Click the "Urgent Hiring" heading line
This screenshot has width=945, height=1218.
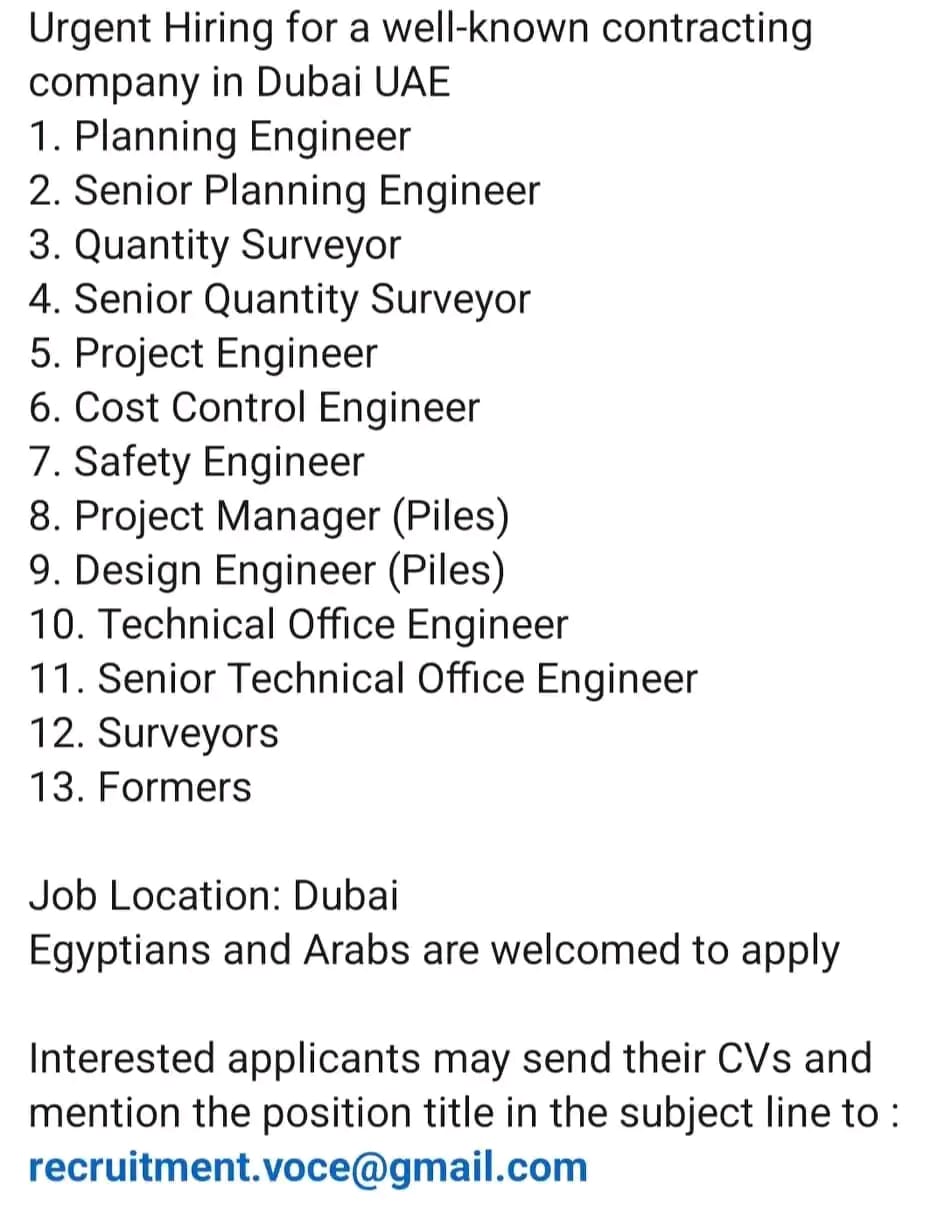tap(420, 28)
